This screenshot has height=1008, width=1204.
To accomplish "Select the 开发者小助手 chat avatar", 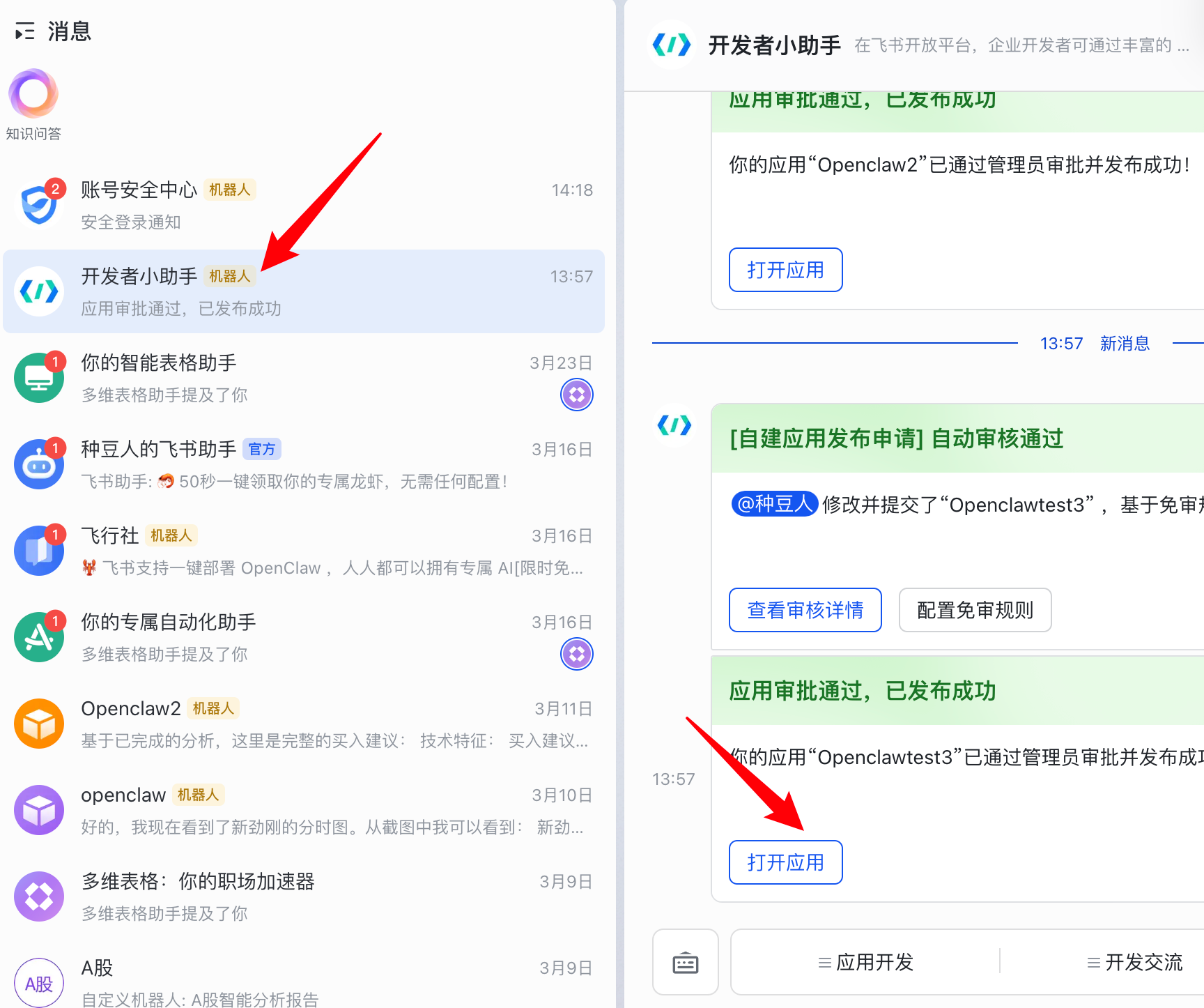I will coord(39,291).
